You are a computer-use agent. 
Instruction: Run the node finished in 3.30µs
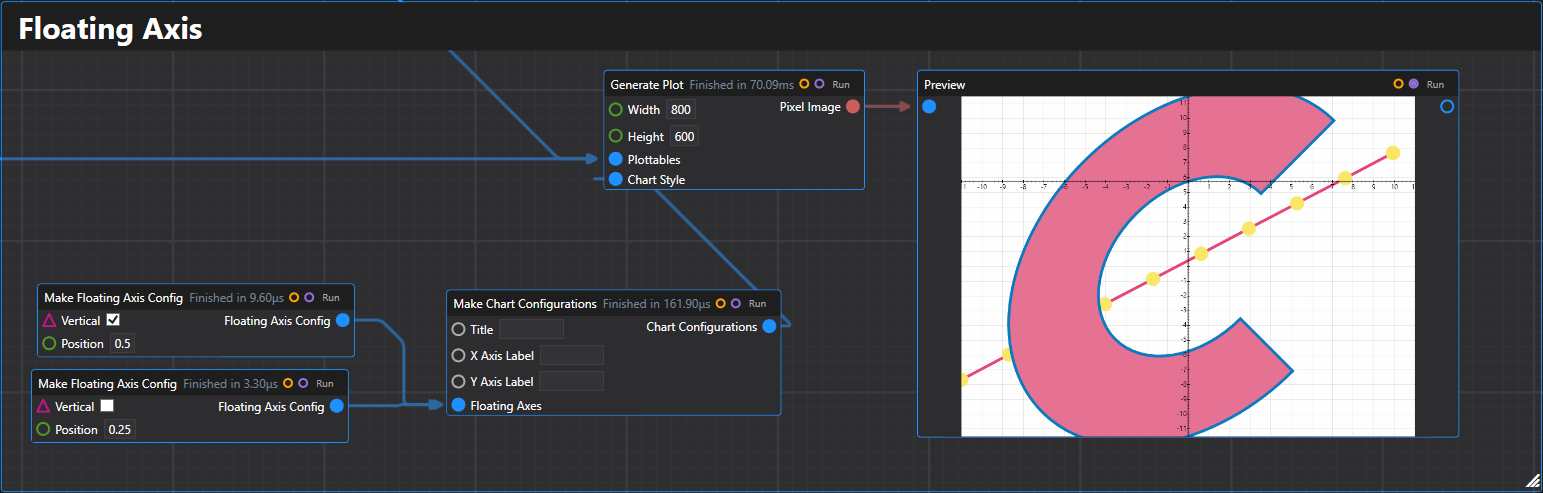[325, 384]
